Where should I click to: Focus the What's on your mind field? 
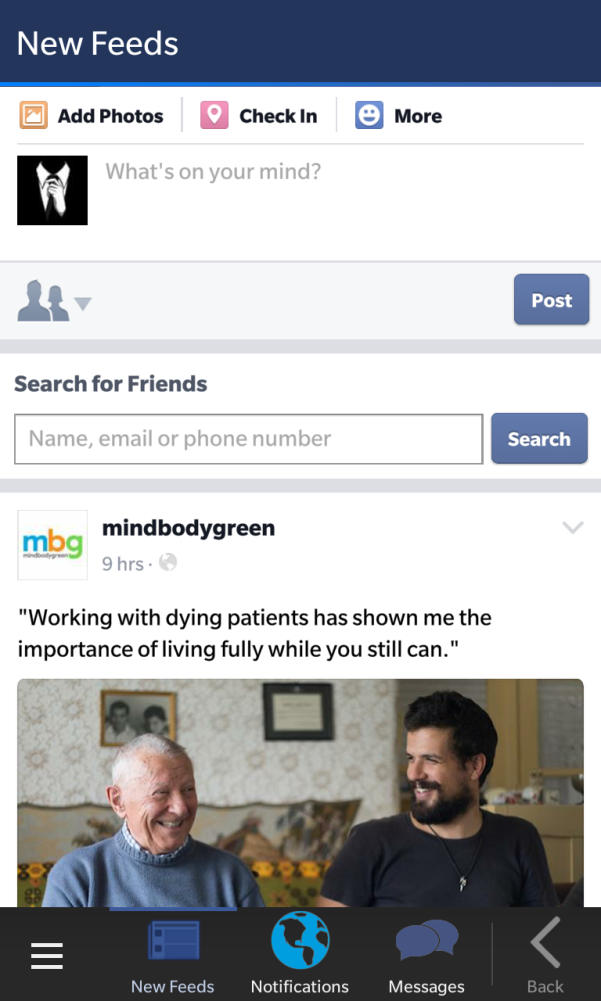[344, 190]
